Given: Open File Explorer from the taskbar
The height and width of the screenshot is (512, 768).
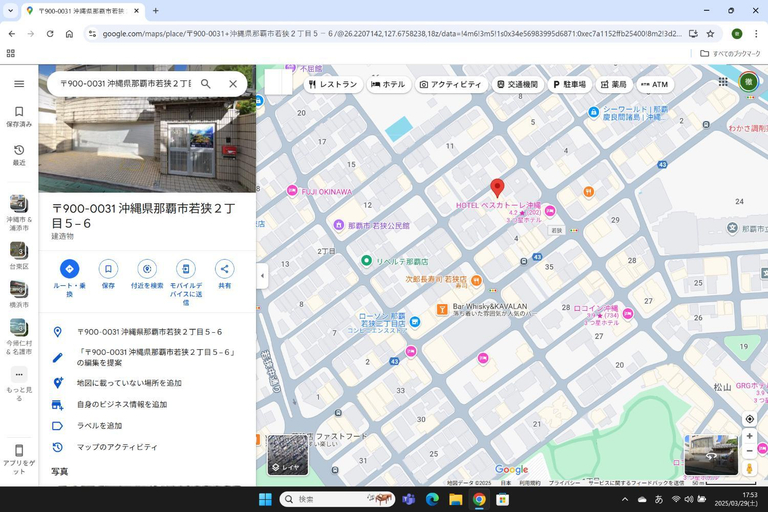Looking at the screenshot, I should (x=456, y=499).
